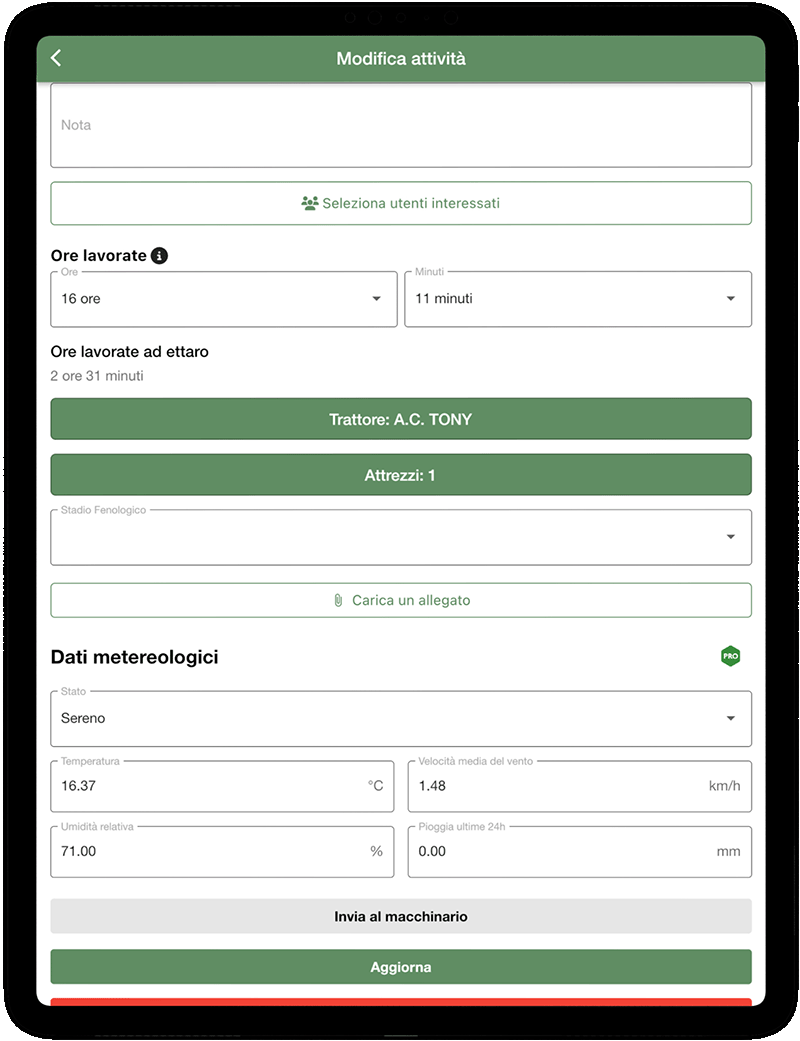Expand the Stadio Fenologico dropdown
Viewport: 800px width, 1041px height.
tap(400, 537)
